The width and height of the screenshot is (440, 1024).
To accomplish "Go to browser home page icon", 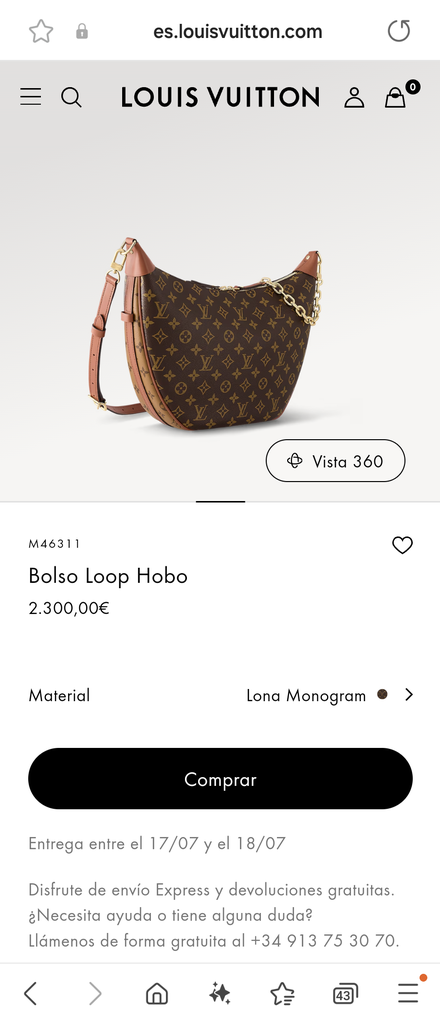I will coord(157,994).
